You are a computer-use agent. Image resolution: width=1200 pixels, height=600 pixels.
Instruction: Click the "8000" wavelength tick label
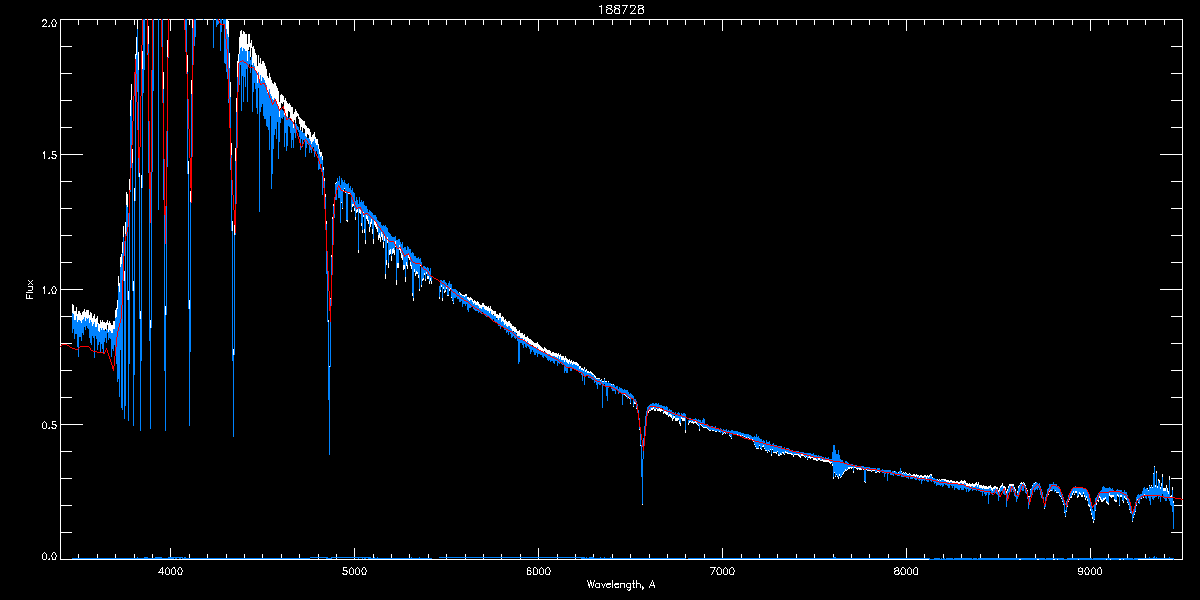point(906,571)
